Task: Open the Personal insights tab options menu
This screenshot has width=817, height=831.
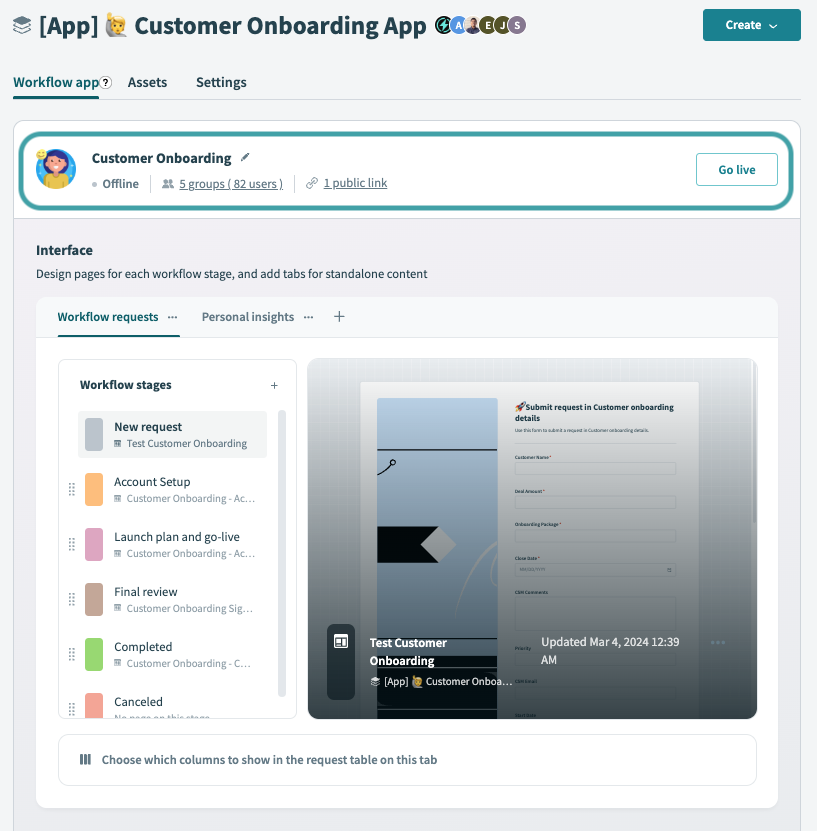Action: coord(308,317)
